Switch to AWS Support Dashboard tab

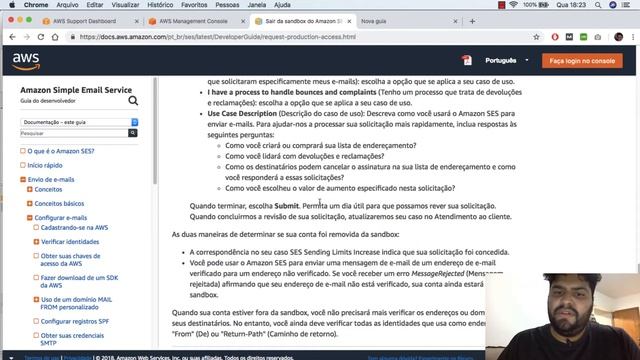click(84, 21)
